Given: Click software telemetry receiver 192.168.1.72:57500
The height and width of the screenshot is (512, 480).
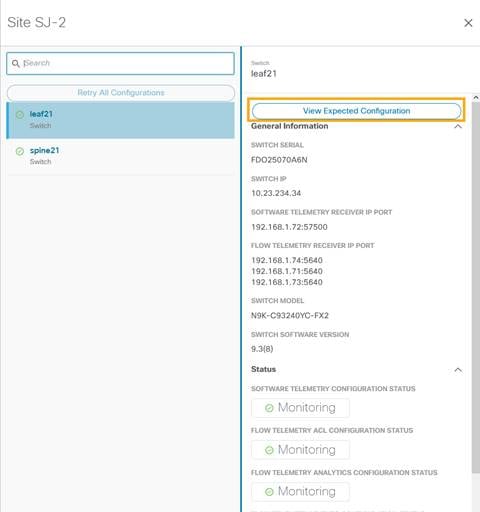Looking at the screenshot, I should 289,227.
